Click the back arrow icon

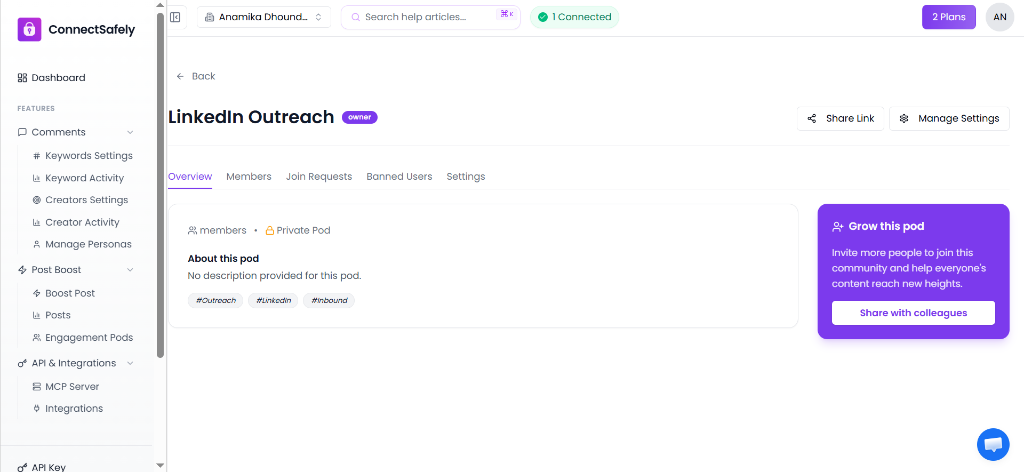coord(180,76)
